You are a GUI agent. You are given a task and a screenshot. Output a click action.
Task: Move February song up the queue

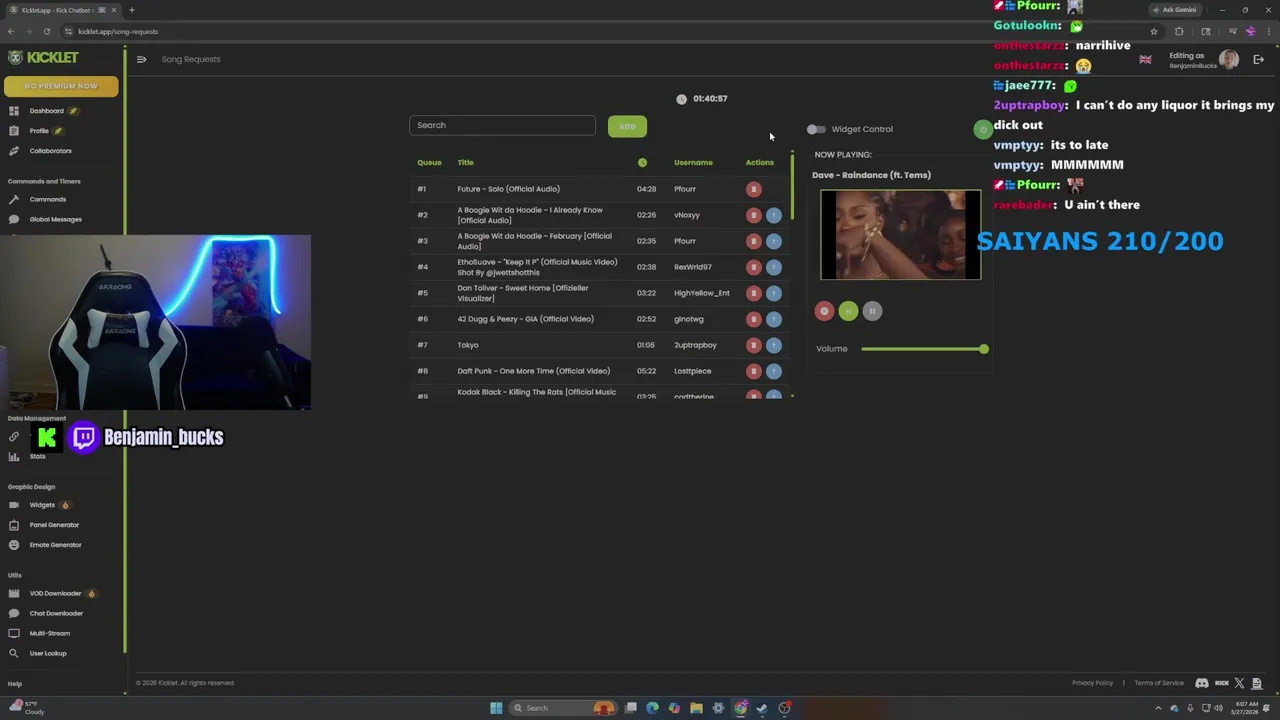tap(774, 241)
